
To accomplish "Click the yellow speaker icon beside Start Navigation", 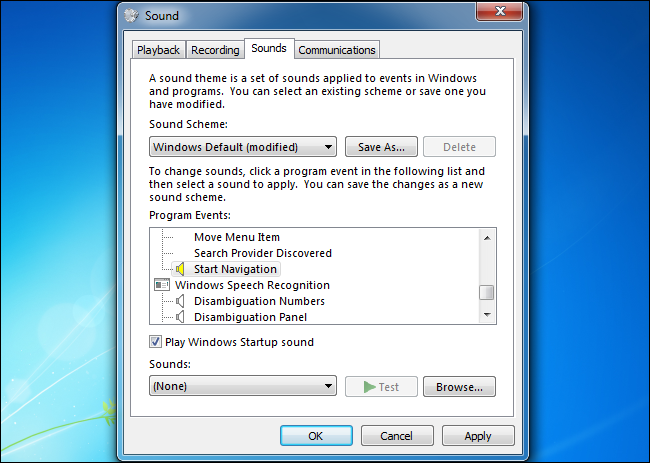I will [x=179, y=269].
